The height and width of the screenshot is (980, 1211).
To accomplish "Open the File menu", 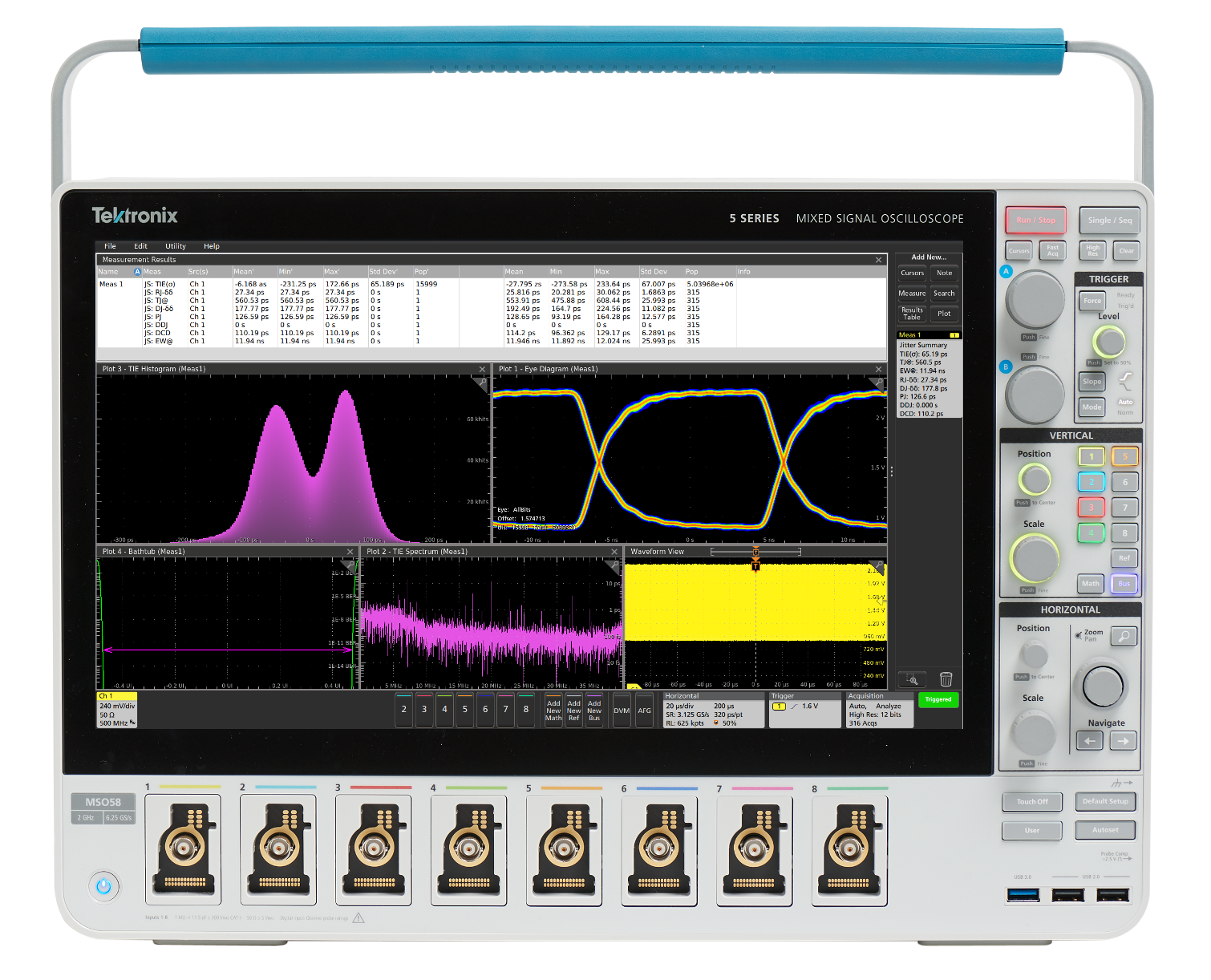I will [110, 246].
